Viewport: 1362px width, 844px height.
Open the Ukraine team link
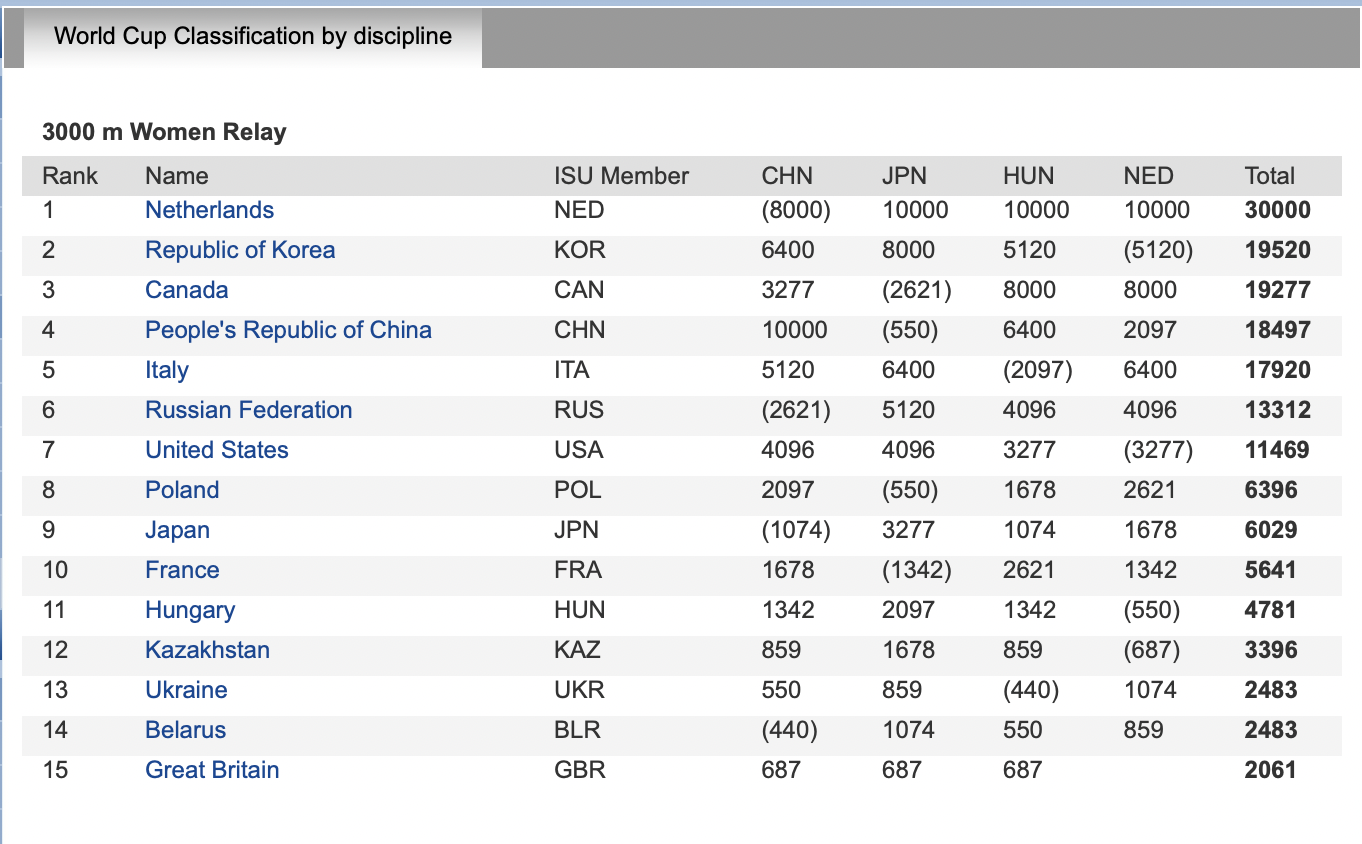[x=186, y=690]
